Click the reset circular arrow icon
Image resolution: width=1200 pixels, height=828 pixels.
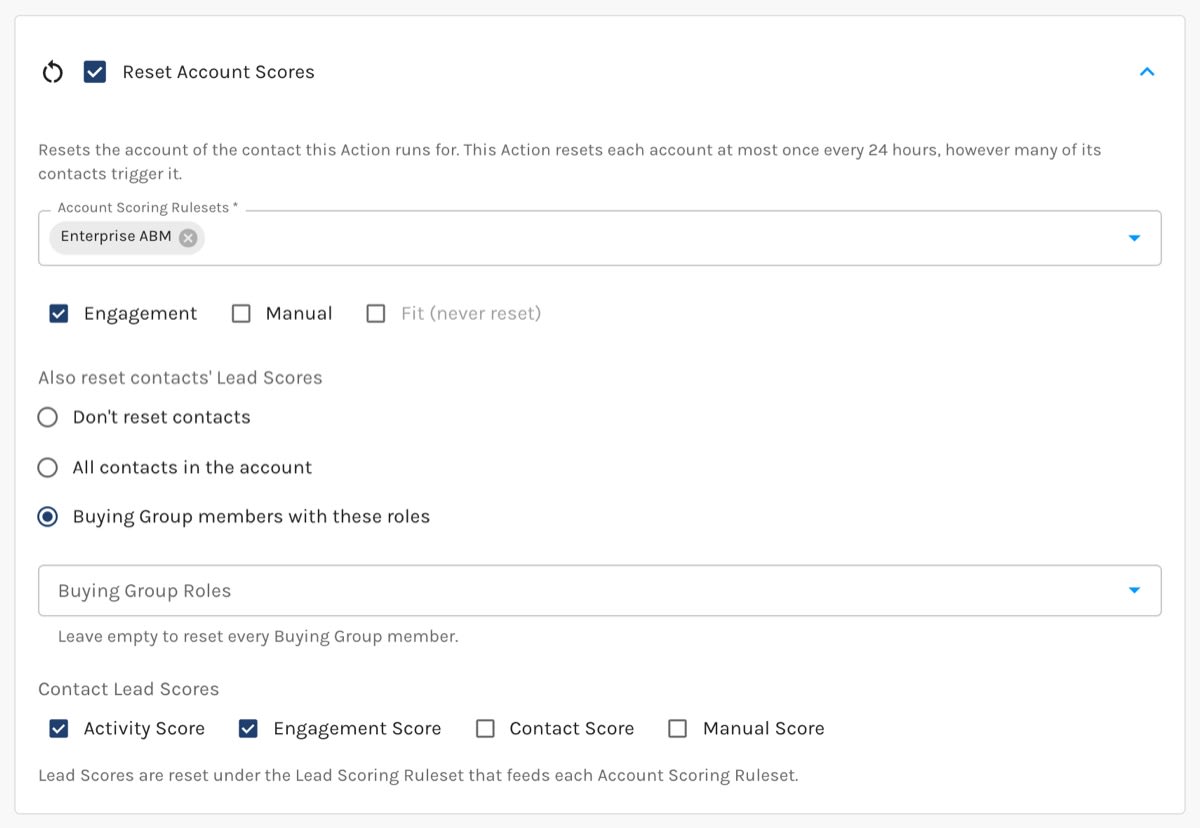[x=53, y=72]
